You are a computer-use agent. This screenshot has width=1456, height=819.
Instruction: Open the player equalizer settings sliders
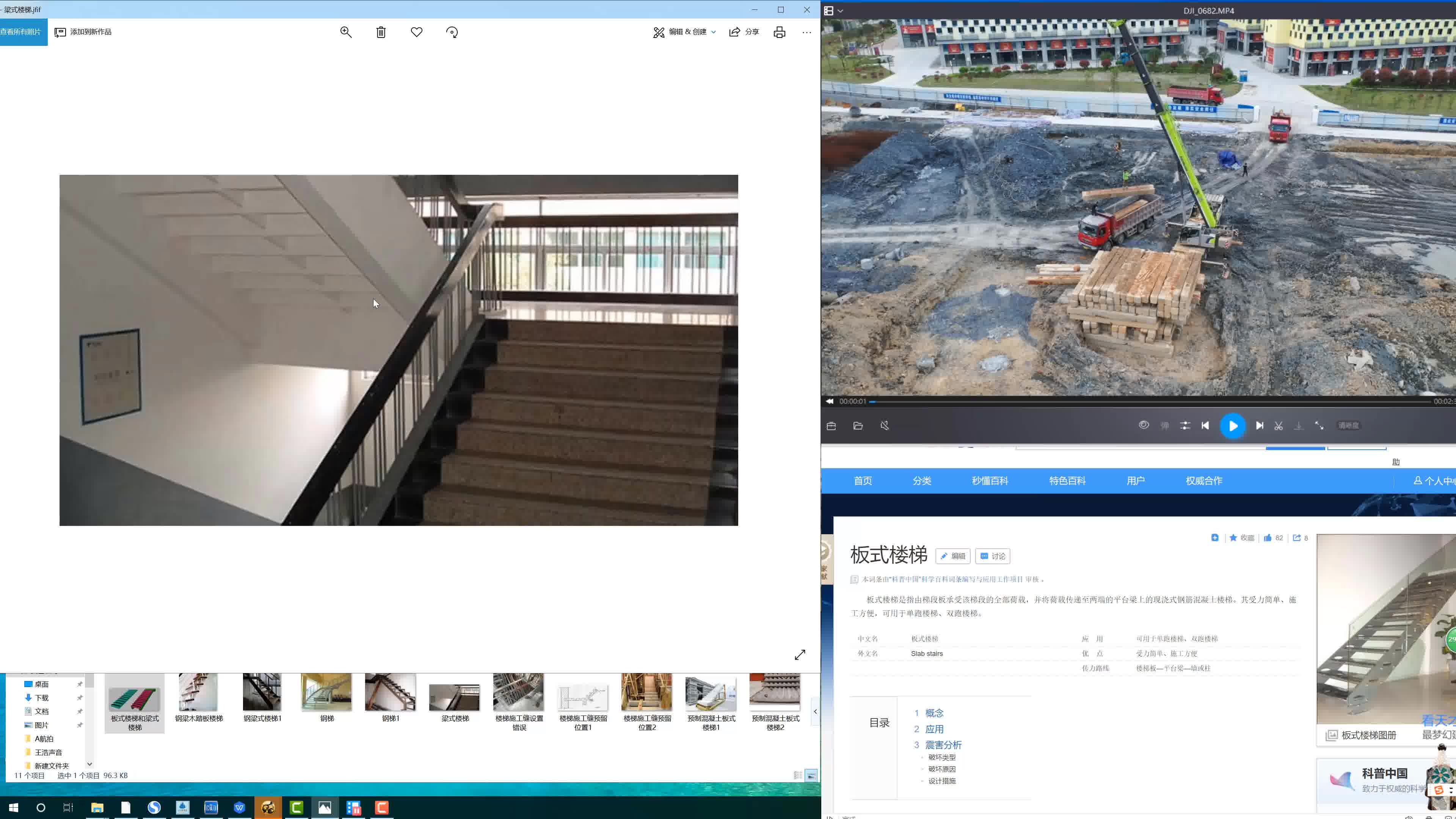[x=1185, y=425]
